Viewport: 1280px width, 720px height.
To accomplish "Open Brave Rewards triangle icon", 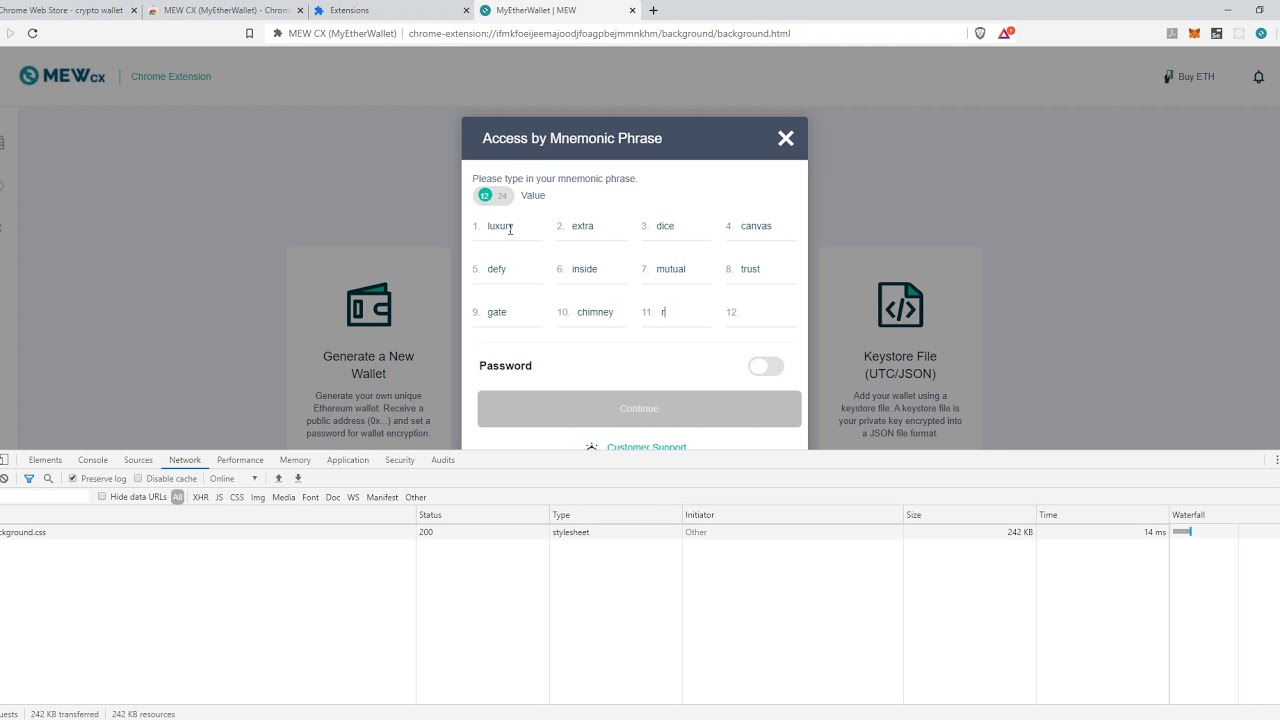I will 1005,33.
